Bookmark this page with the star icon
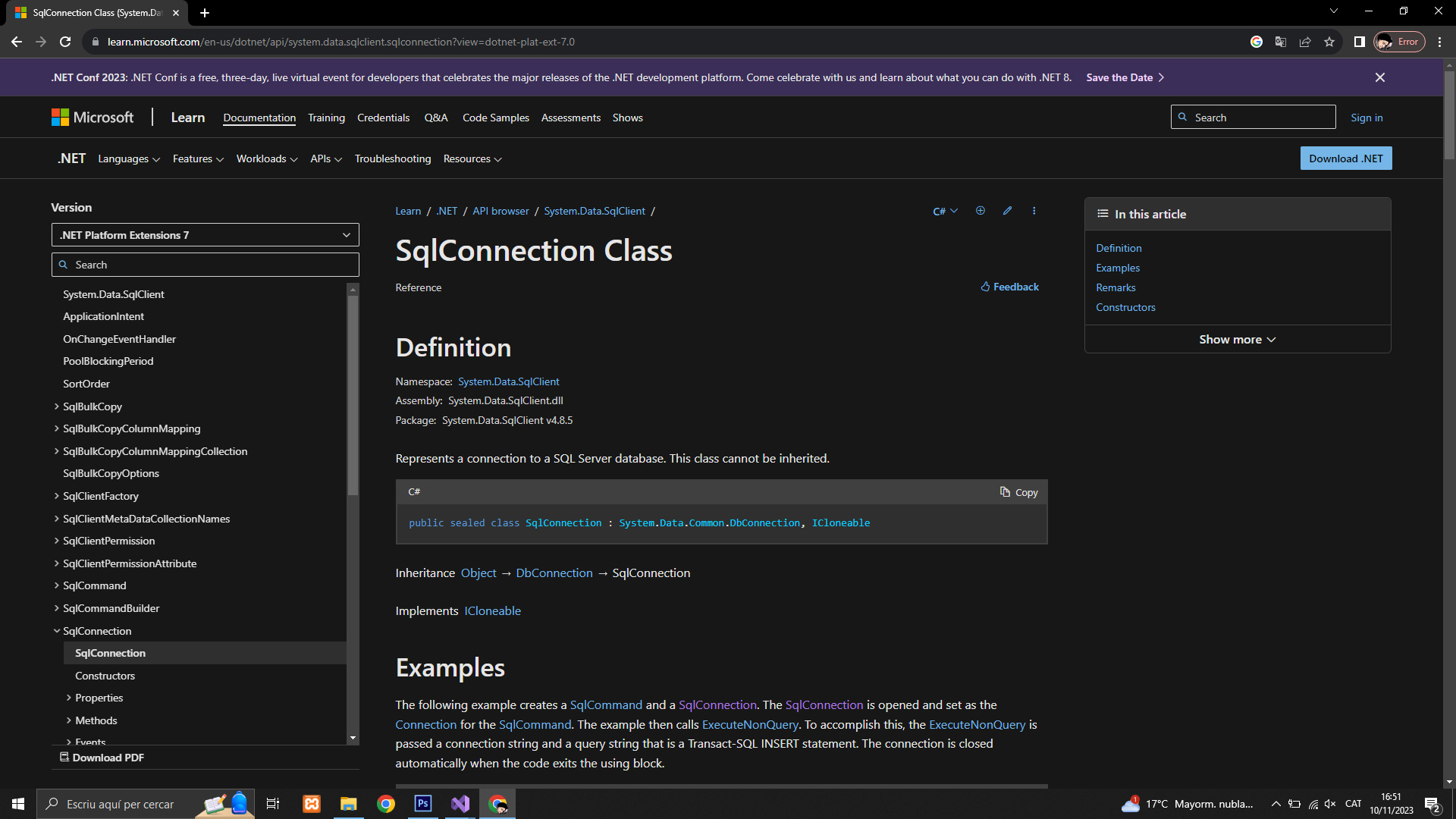 pyautogui.click(x=1329, y=42)
